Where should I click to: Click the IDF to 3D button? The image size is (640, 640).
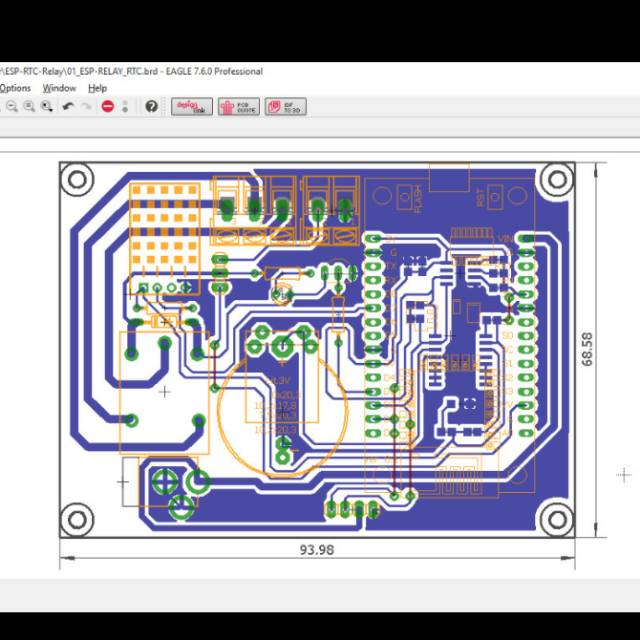point(286,107)
